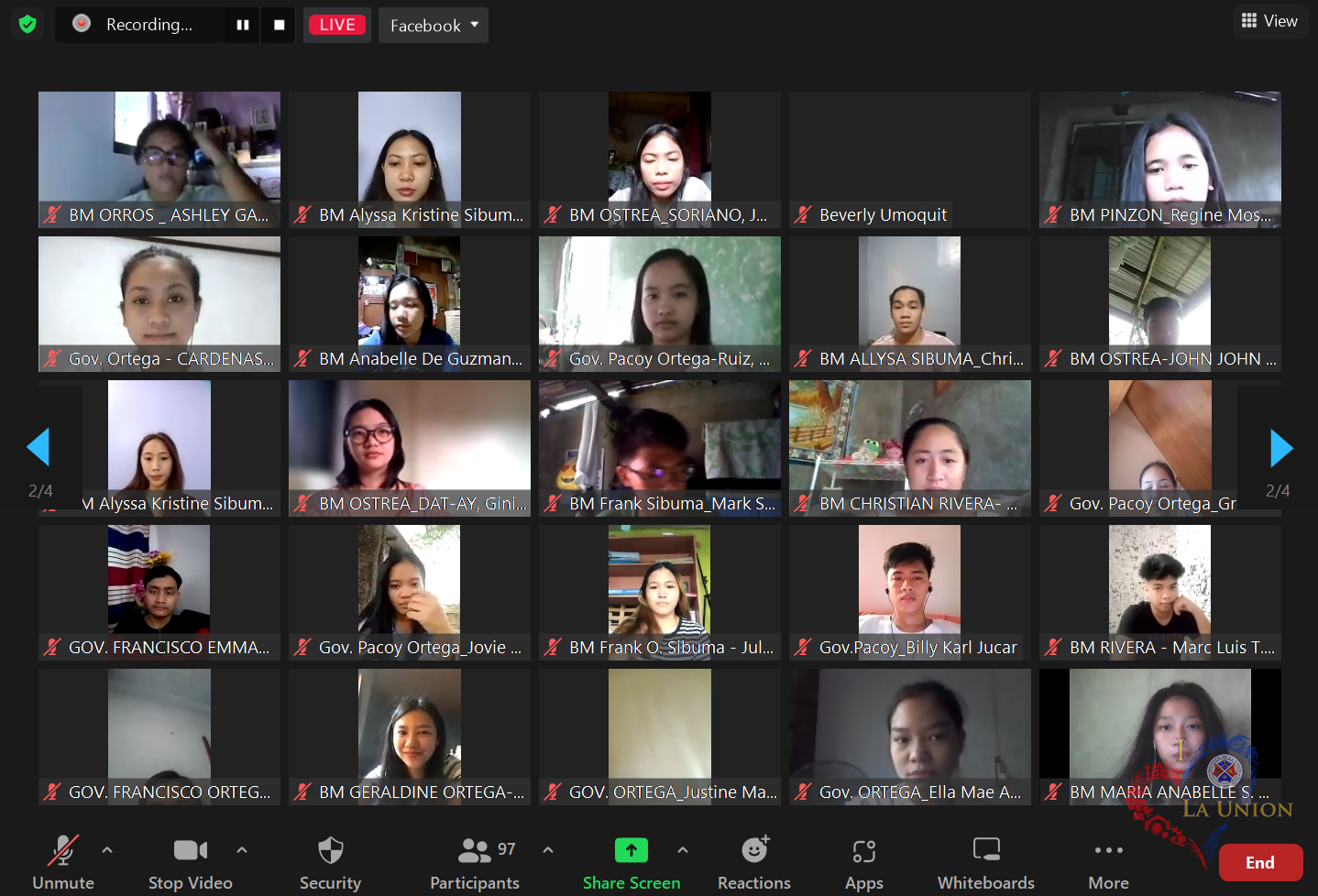Viewport: 1318px width, 896px height.
Task: Click muted mic icon on BM CHRISTIAN RIVERA tile
Action: pos(803,503)
